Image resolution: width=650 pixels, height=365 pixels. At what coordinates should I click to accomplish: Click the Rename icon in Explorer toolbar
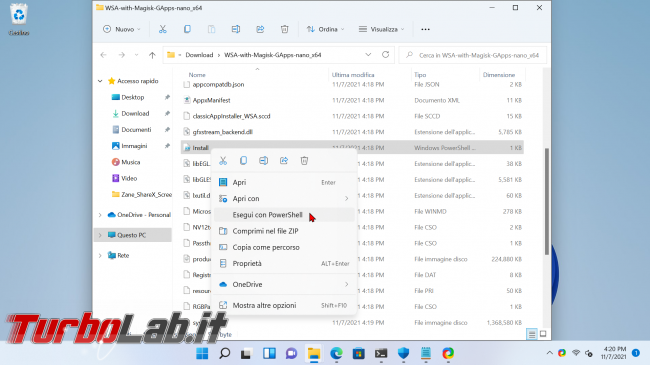[236, 29]
